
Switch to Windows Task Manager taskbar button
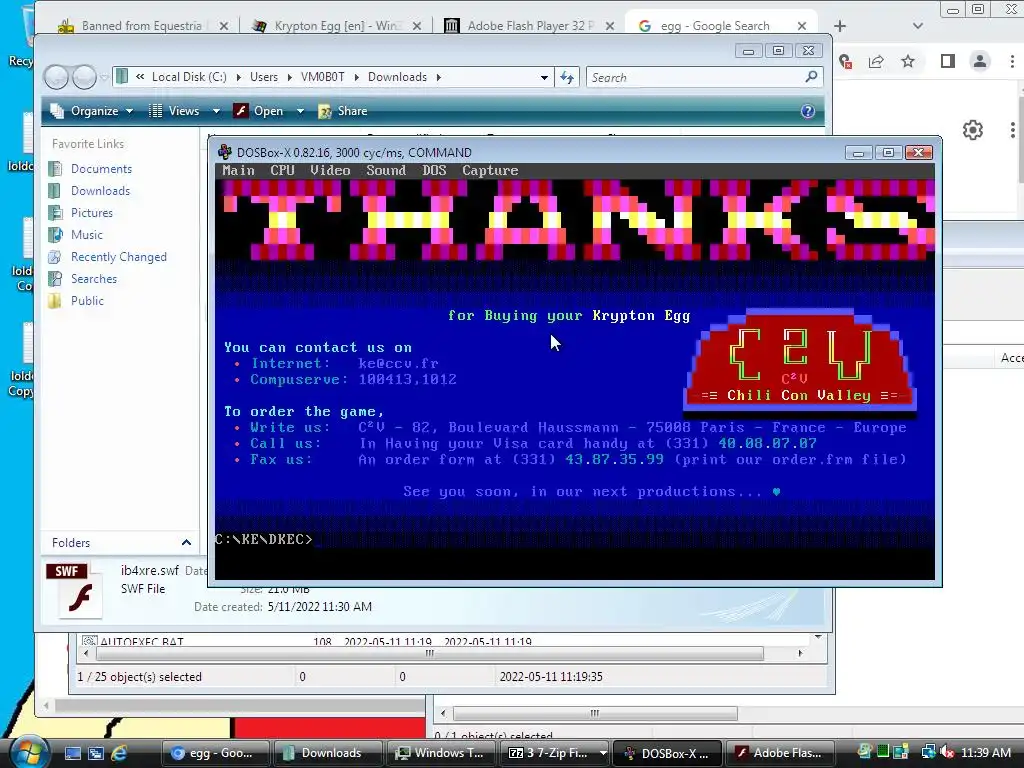(441, 753)
